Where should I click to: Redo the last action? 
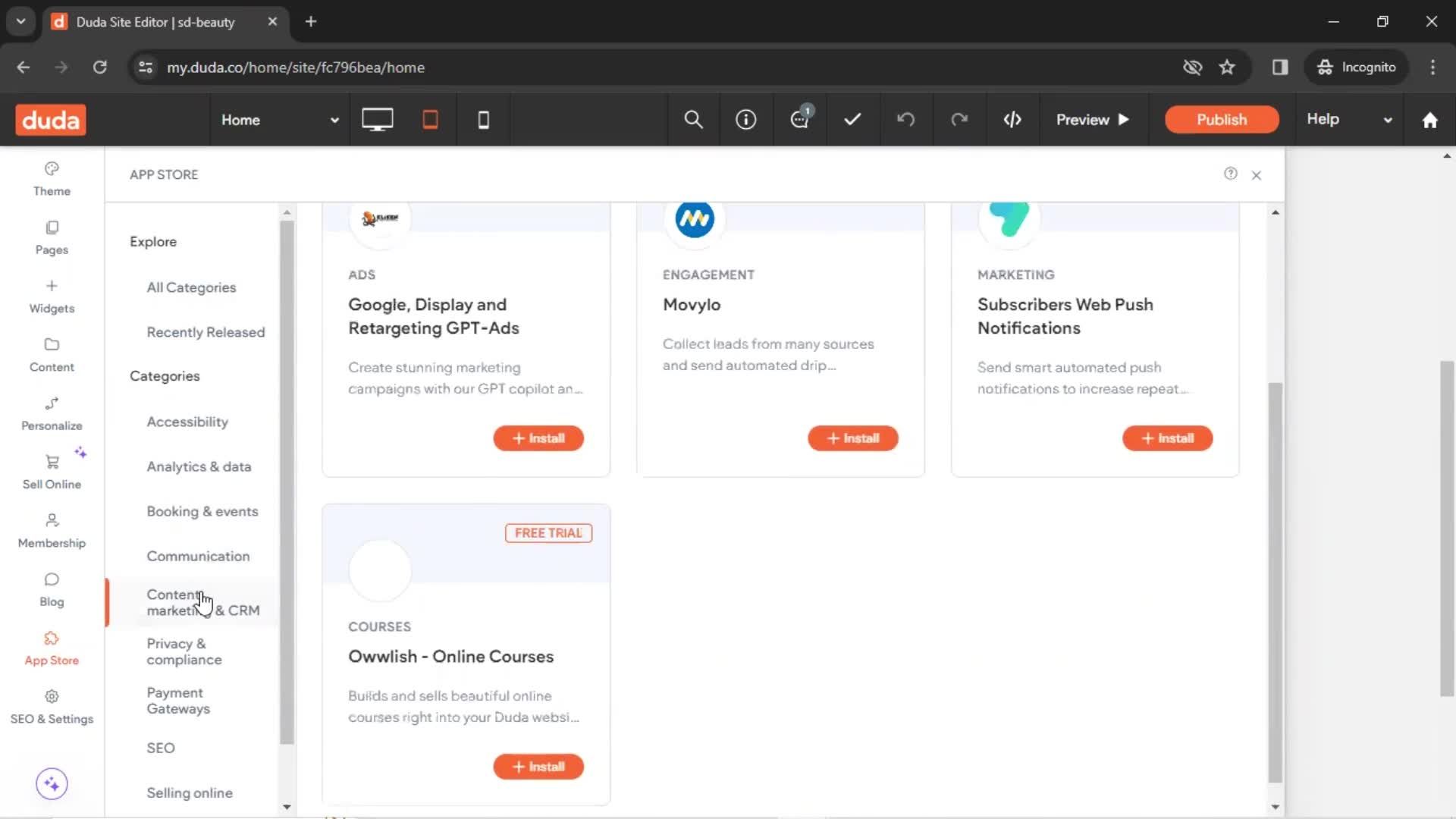pos(959,120)
